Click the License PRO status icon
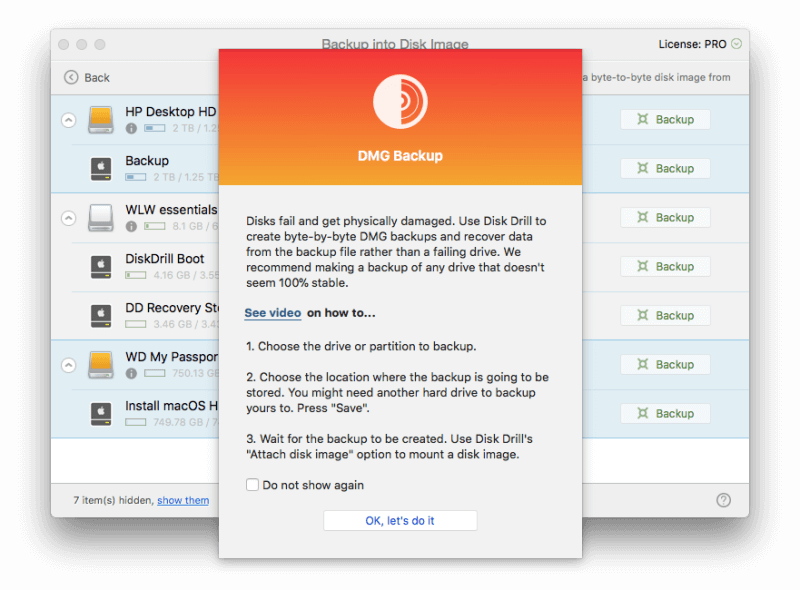The image size is (800, 590). pos(736,44)
